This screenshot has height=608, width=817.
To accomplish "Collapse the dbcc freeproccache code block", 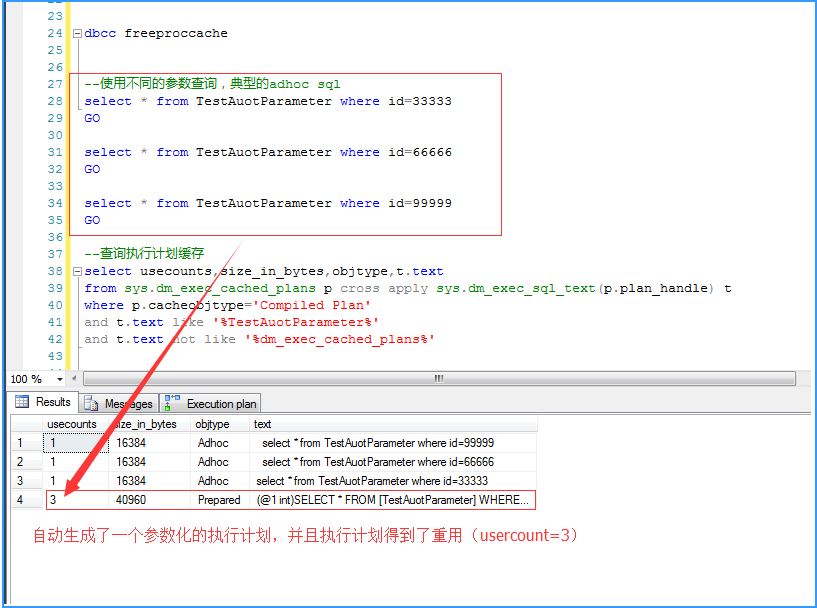I will 77,33.
